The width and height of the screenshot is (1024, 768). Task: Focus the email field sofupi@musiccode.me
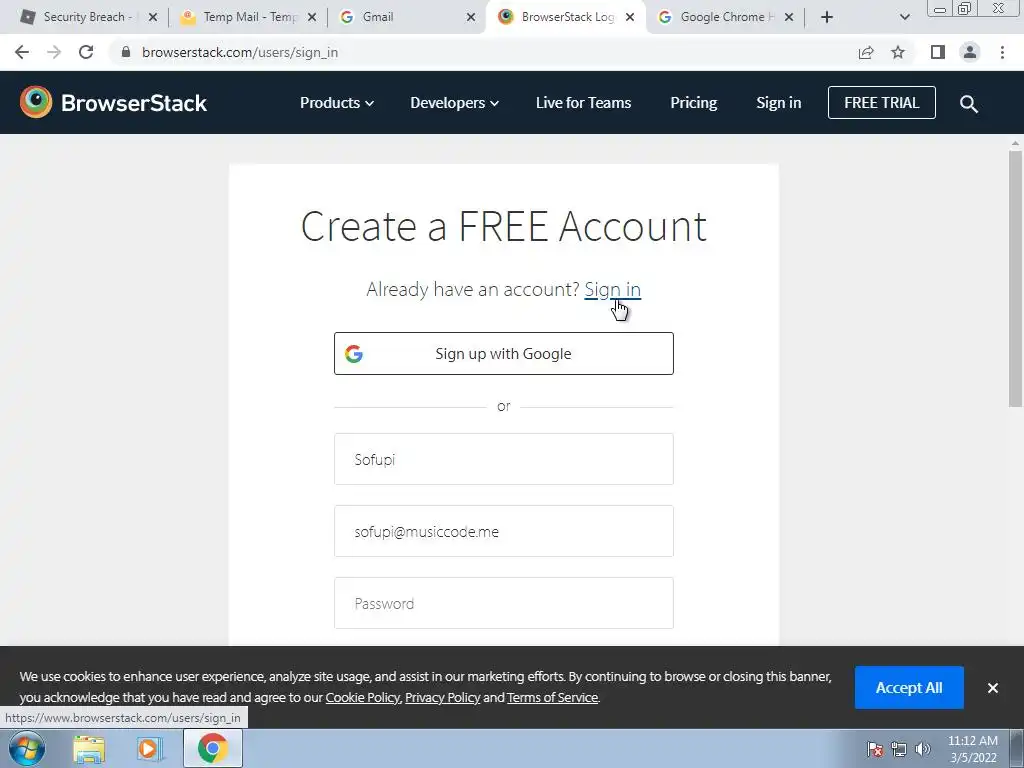tap(504, 531)
